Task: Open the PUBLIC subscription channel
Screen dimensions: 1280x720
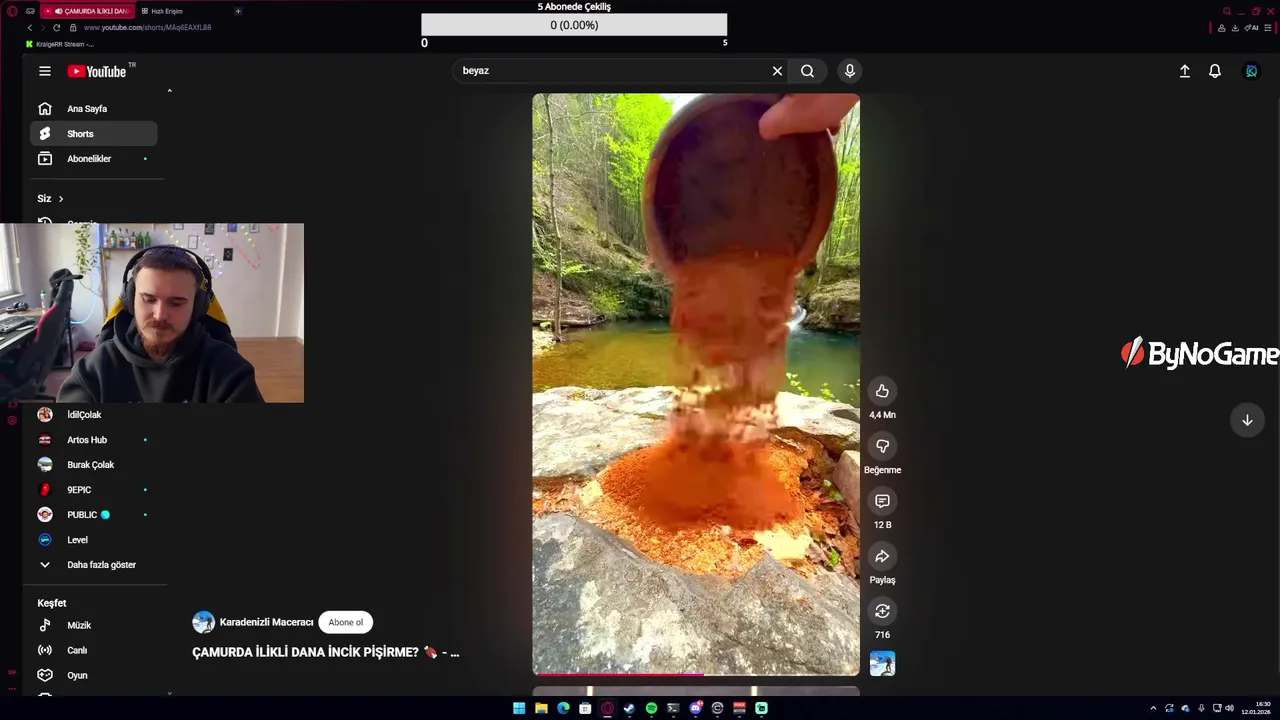Action: pyautogui.click(x=94, y=515)
